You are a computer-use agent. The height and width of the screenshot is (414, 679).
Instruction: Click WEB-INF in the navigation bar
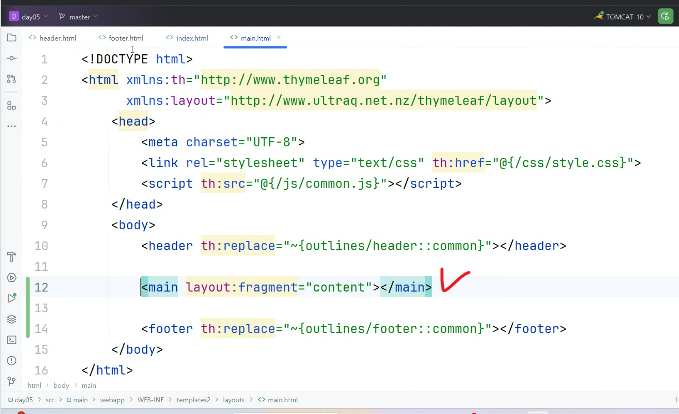coord(150,400)
